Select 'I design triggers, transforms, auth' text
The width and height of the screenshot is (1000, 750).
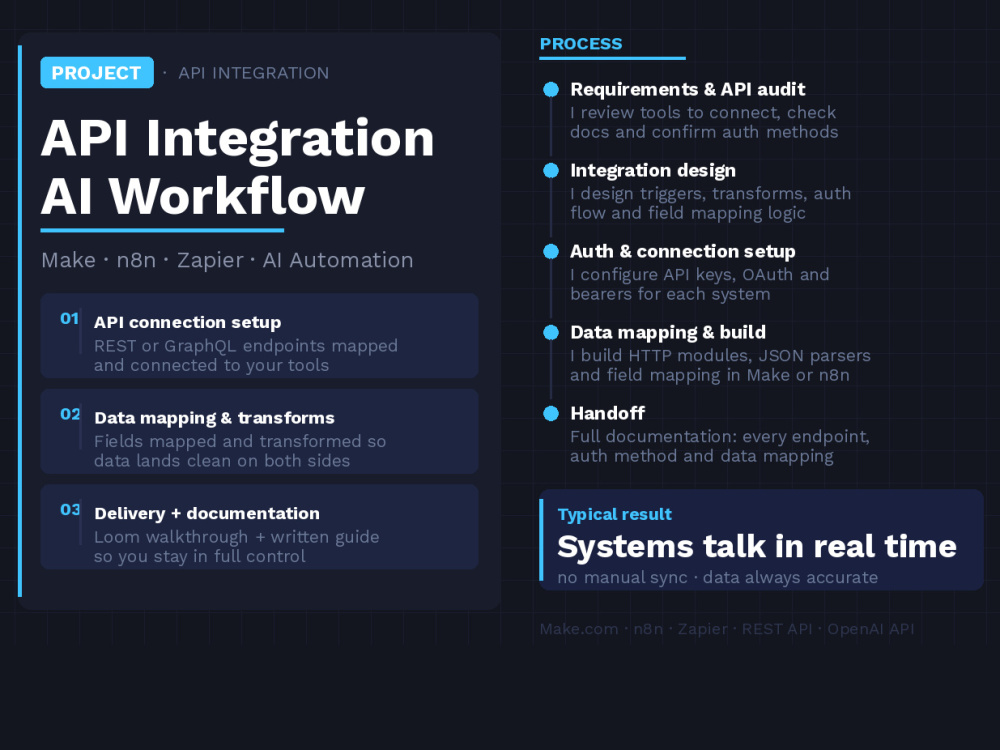click(x=710, y=193)
